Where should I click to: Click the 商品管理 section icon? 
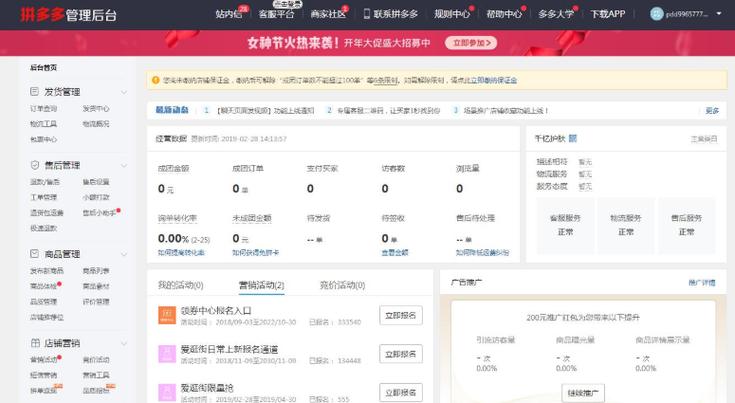(35, 254)
